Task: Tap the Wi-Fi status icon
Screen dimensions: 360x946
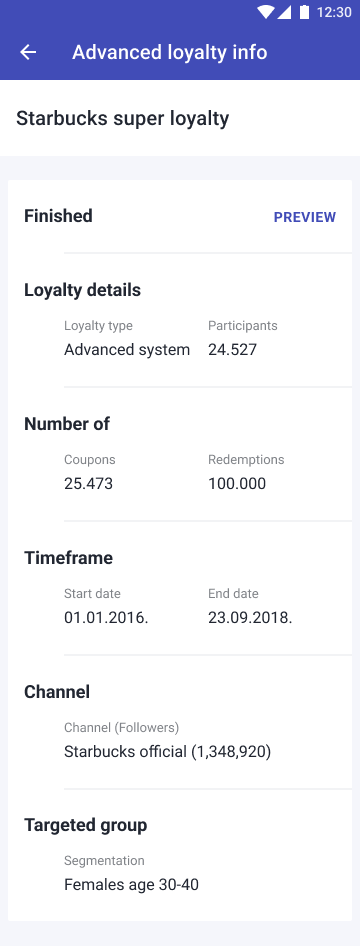Action: click(265, 12)
